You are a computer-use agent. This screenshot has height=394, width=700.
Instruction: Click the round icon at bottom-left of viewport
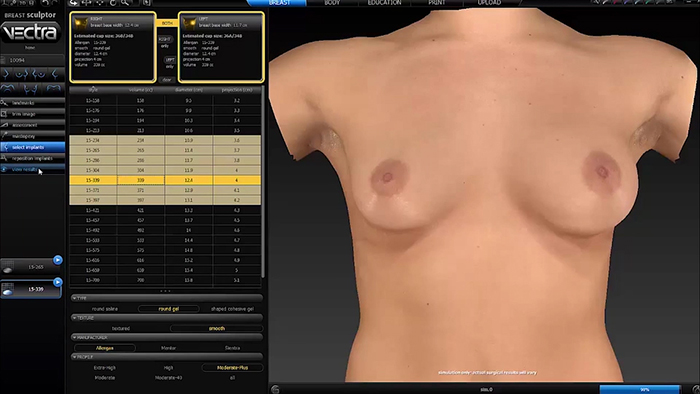pyautogui.click(x=275, y=390)
